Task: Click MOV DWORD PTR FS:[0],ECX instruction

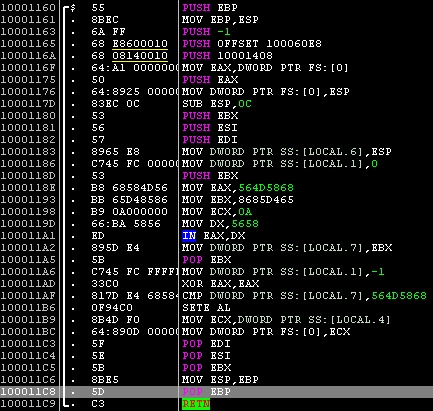Action: point(266,332)
